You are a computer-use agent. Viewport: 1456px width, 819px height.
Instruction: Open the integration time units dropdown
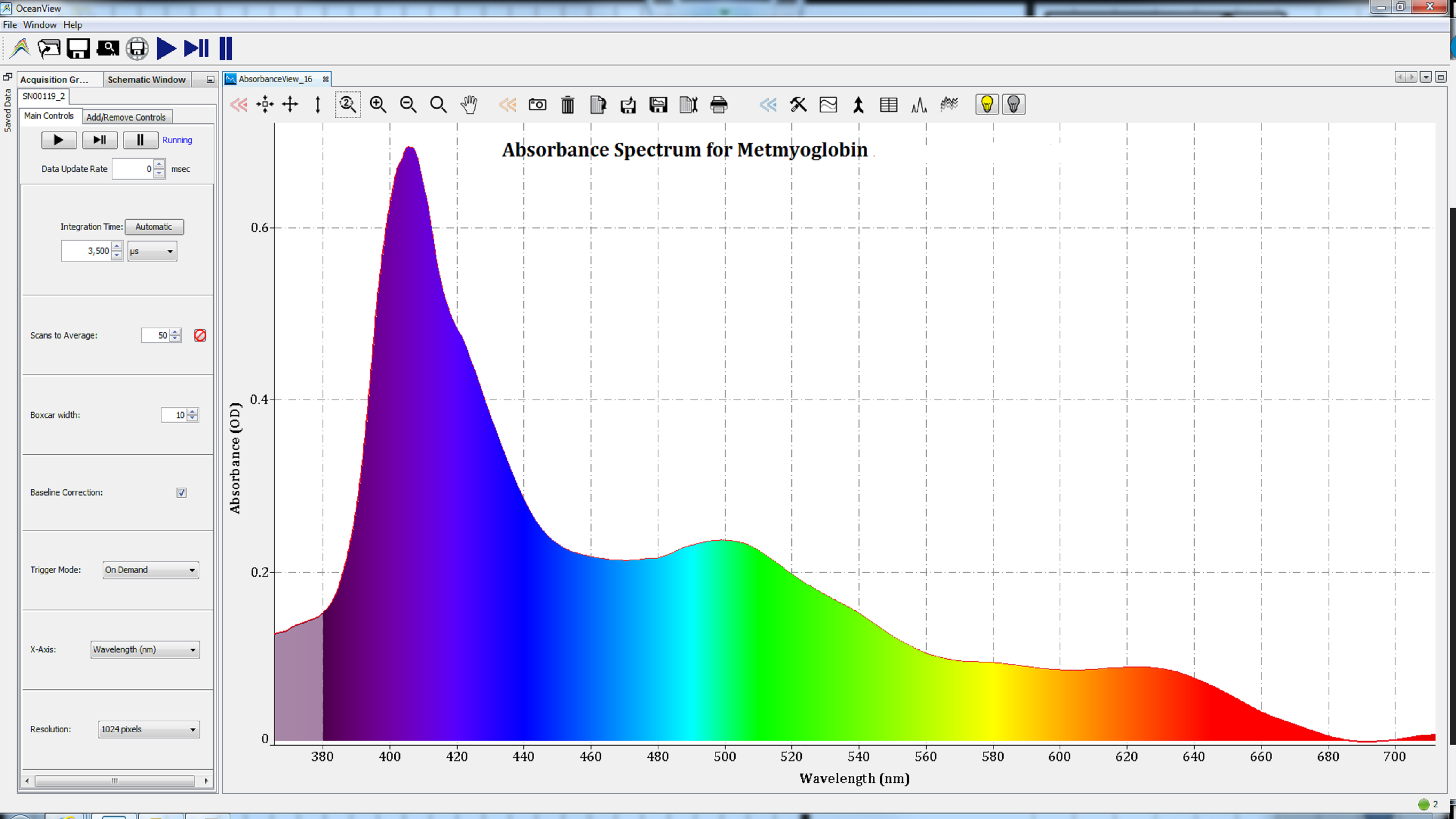(x=152, y=252)
